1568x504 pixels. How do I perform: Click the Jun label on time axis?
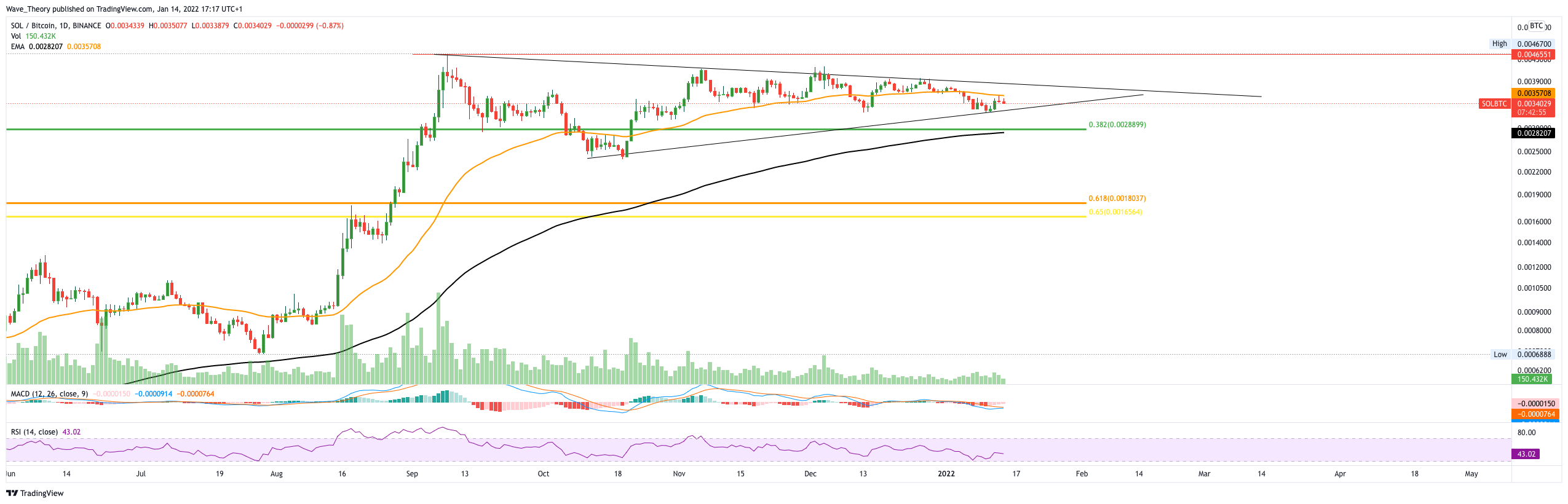[10, 474]
